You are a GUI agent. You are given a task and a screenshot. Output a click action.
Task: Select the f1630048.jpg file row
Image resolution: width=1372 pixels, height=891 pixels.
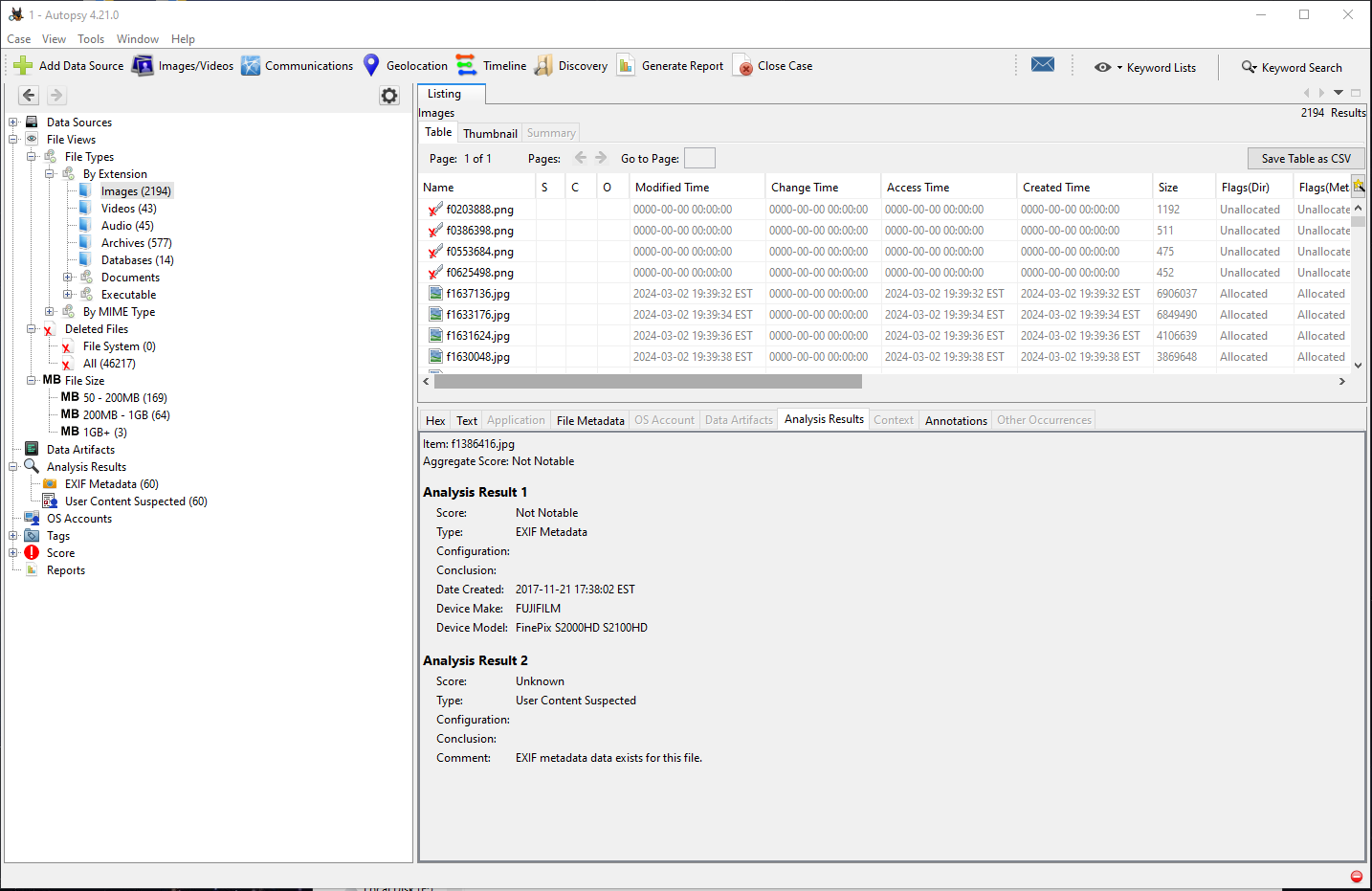pos(885,356)
